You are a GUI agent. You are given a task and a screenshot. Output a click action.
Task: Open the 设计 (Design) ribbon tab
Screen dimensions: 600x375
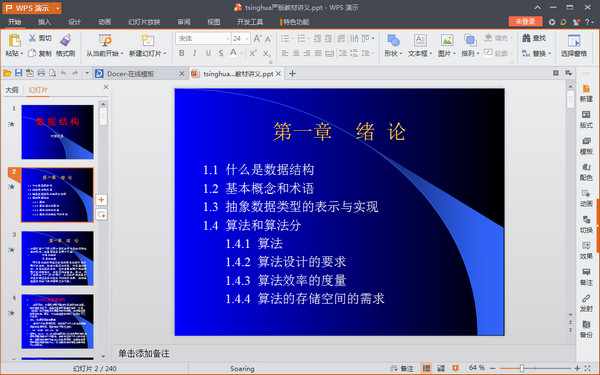(74, 22)
